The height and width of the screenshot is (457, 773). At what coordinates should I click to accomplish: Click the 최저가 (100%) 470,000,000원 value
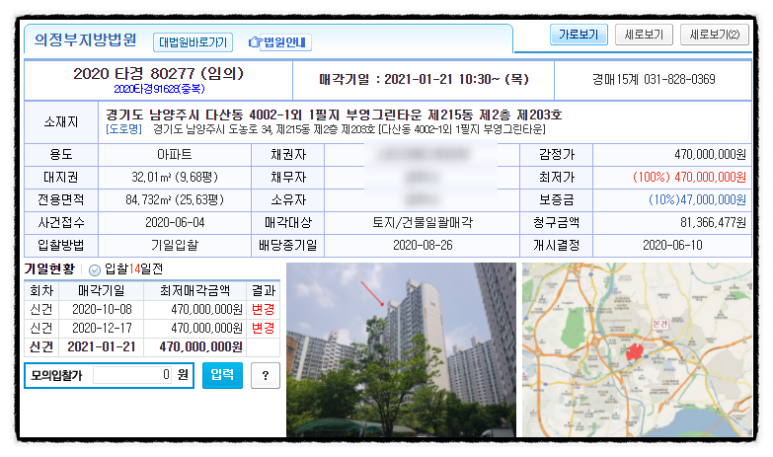click(x=689, y=177)
